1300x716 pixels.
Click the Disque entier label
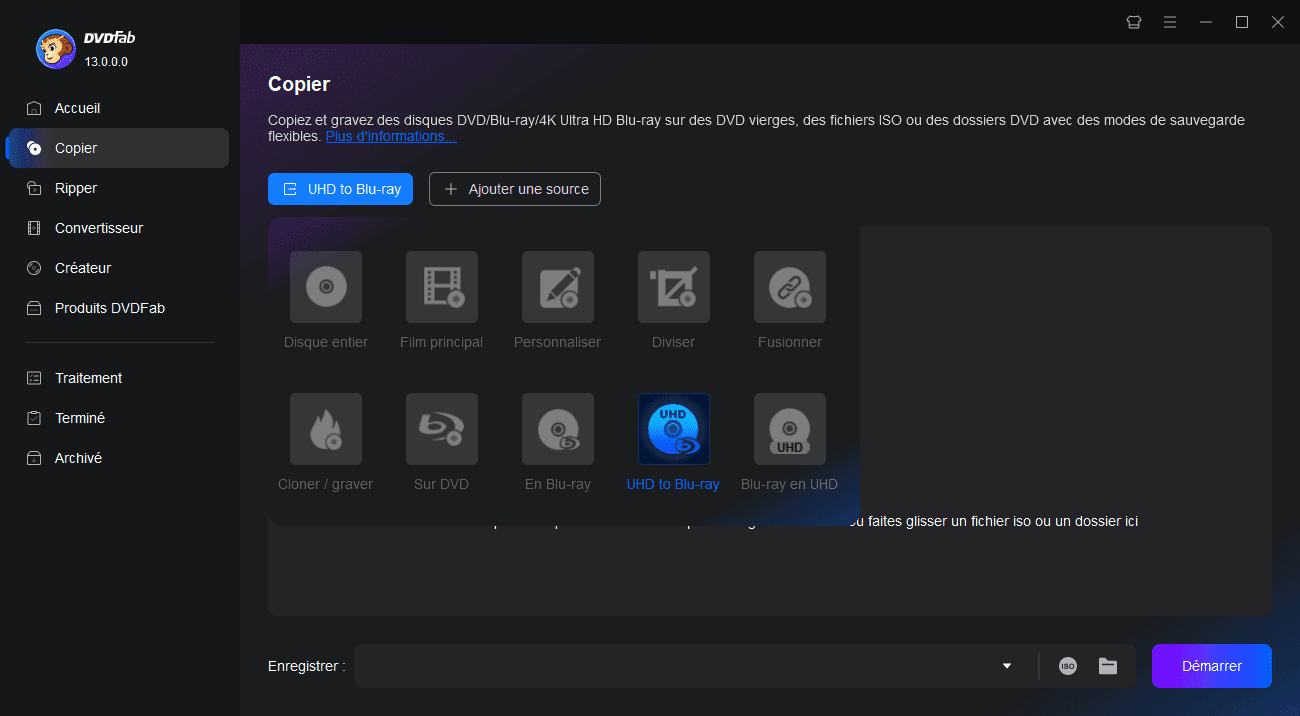pos(326,342)
